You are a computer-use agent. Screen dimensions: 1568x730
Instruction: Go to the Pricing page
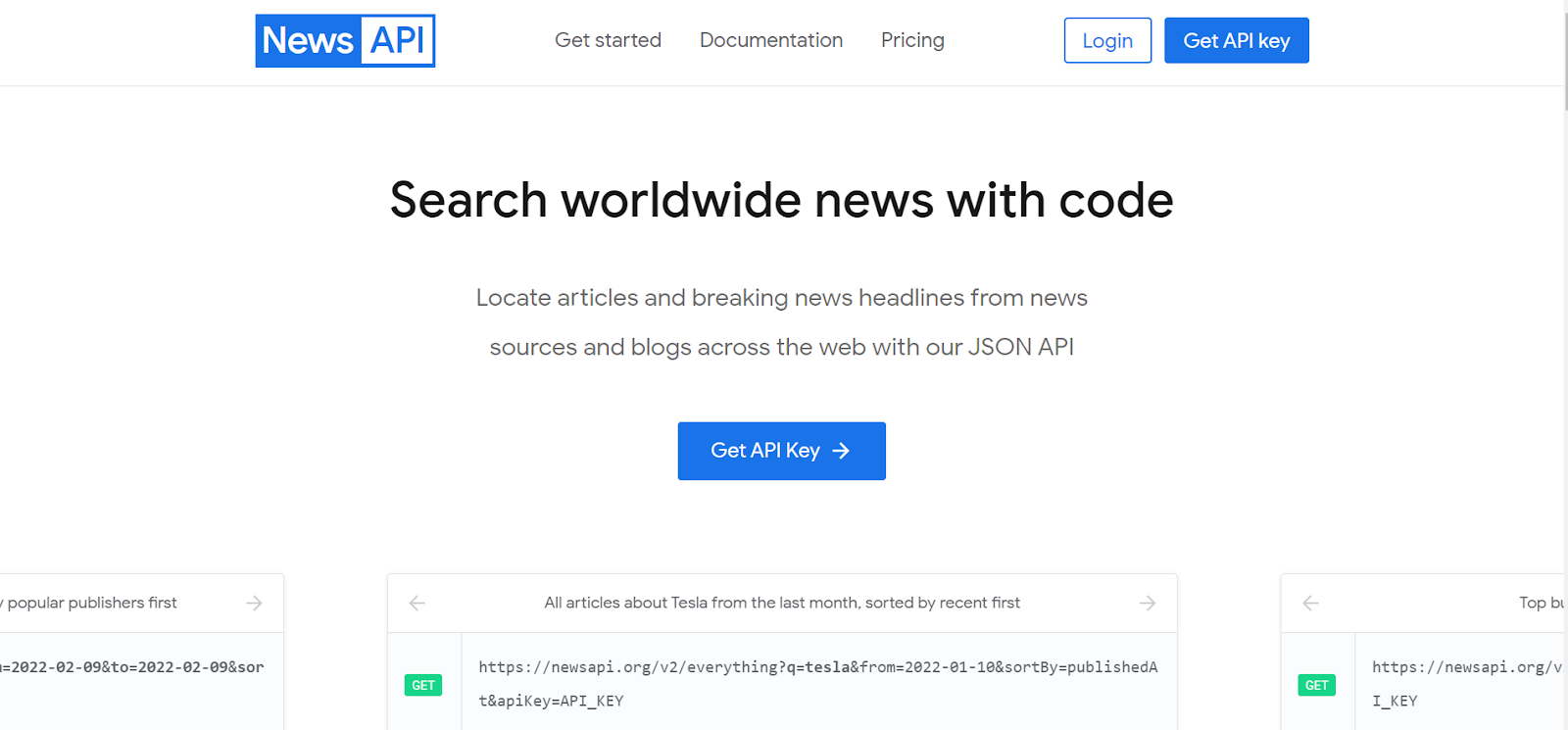click(912, 40)
